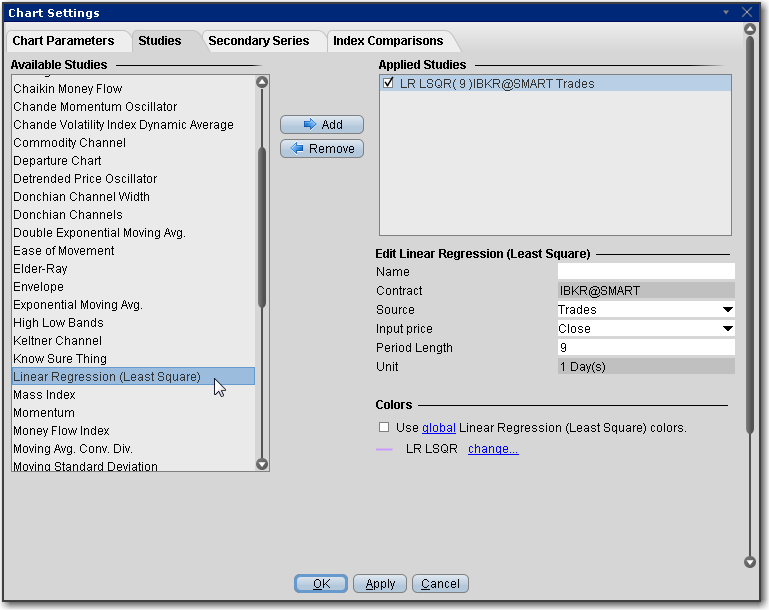769x610 pixels.
Task: Enable use global Linear Regression colors checkbox
Action: point(384,427)
